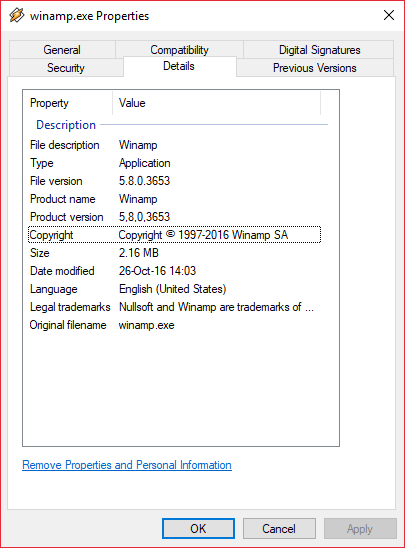This screenshot has height=548, width=405.
Task: Click the 2.16 MB size value
Action: (x=139, y=253)
